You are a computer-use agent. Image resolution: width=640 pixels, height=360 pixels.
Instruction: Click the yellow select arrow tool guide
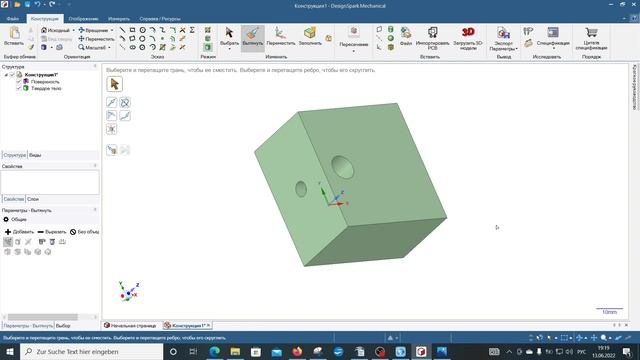114,84
